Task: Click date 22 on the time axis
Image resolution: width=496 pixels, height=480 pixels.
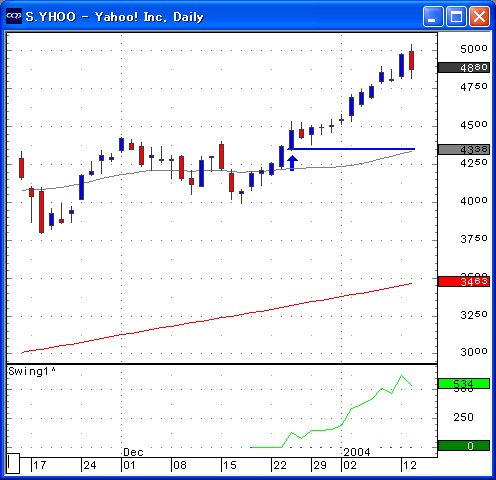Action: [280, 465]
